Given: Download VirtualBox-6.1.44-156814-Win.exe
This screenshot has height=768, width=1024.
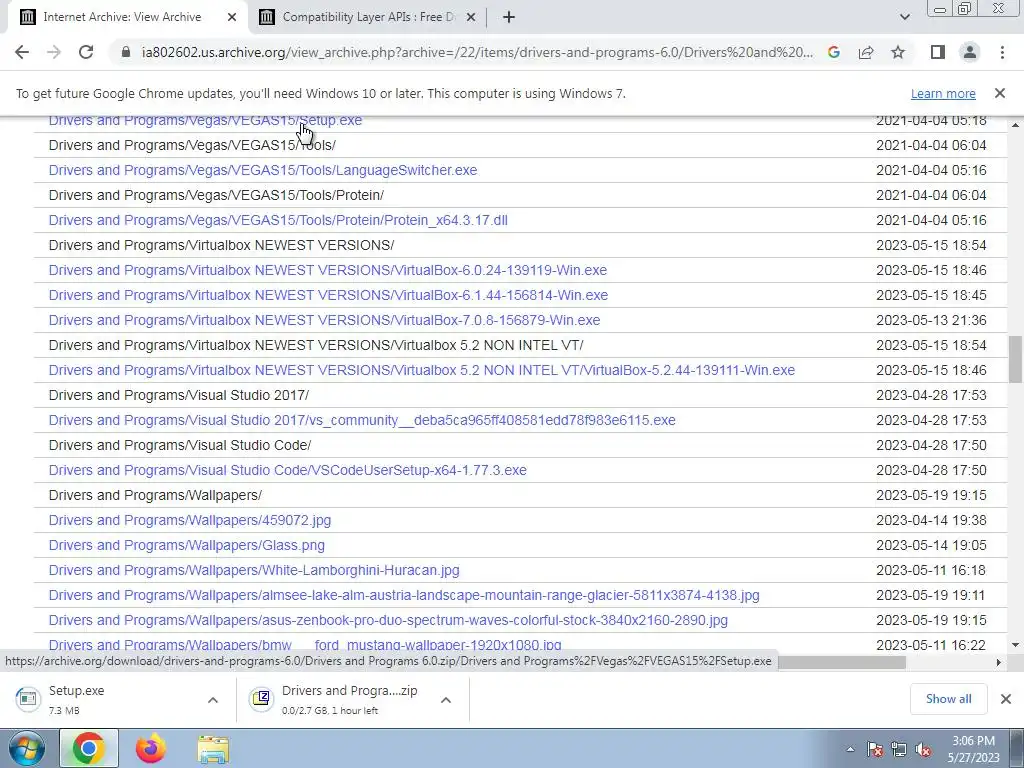Looking at the screenshot, I should (328, 295).
